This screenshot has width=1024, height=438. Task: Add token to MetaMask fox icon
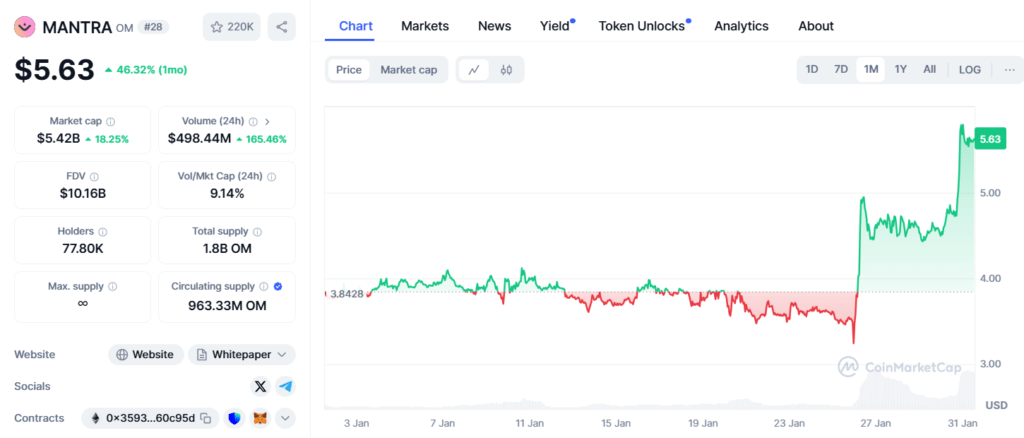pyautogui.click(x=261, y=418)
